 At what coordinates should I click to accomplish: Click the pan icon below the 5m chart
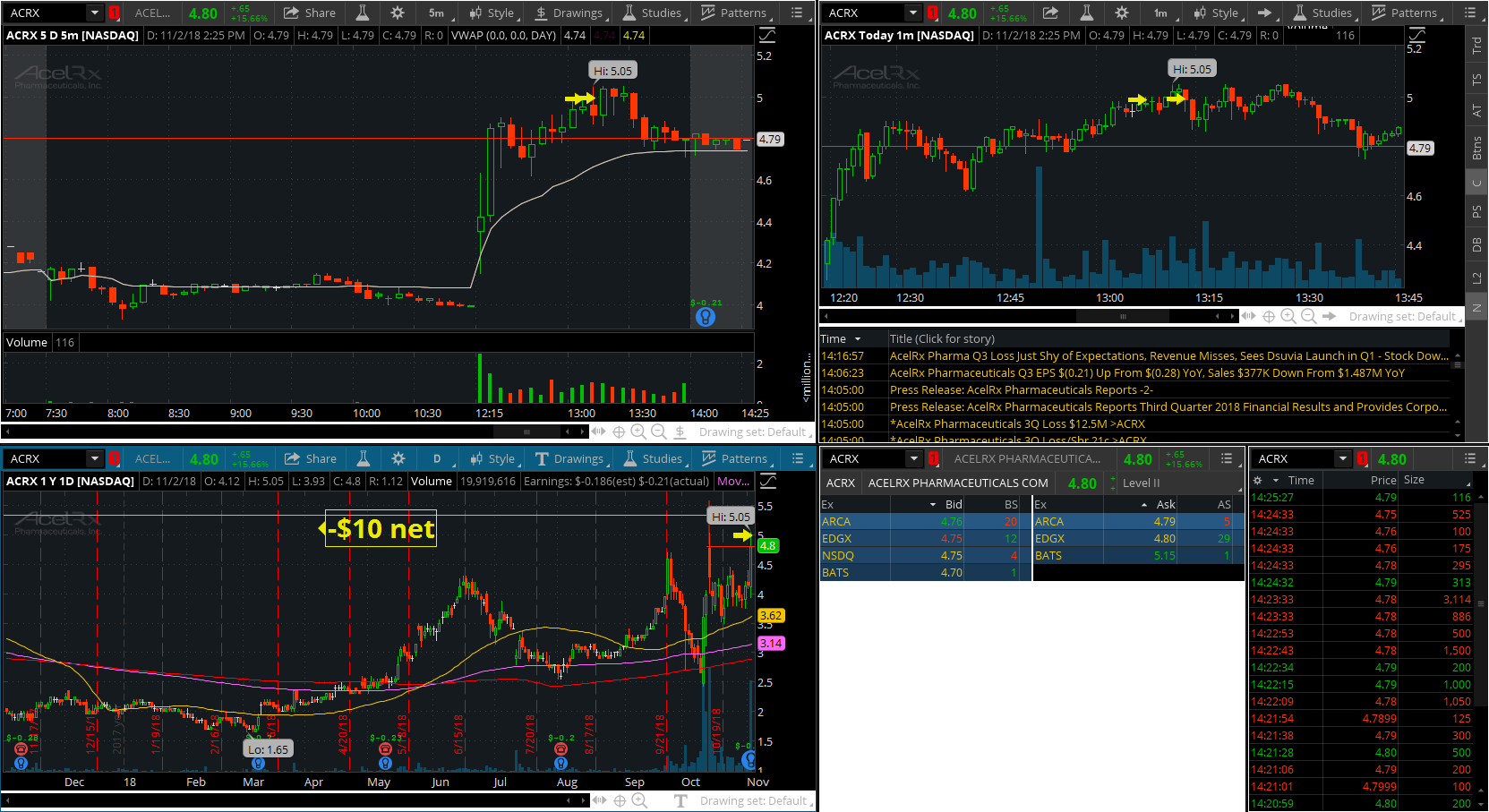point(598,432)
